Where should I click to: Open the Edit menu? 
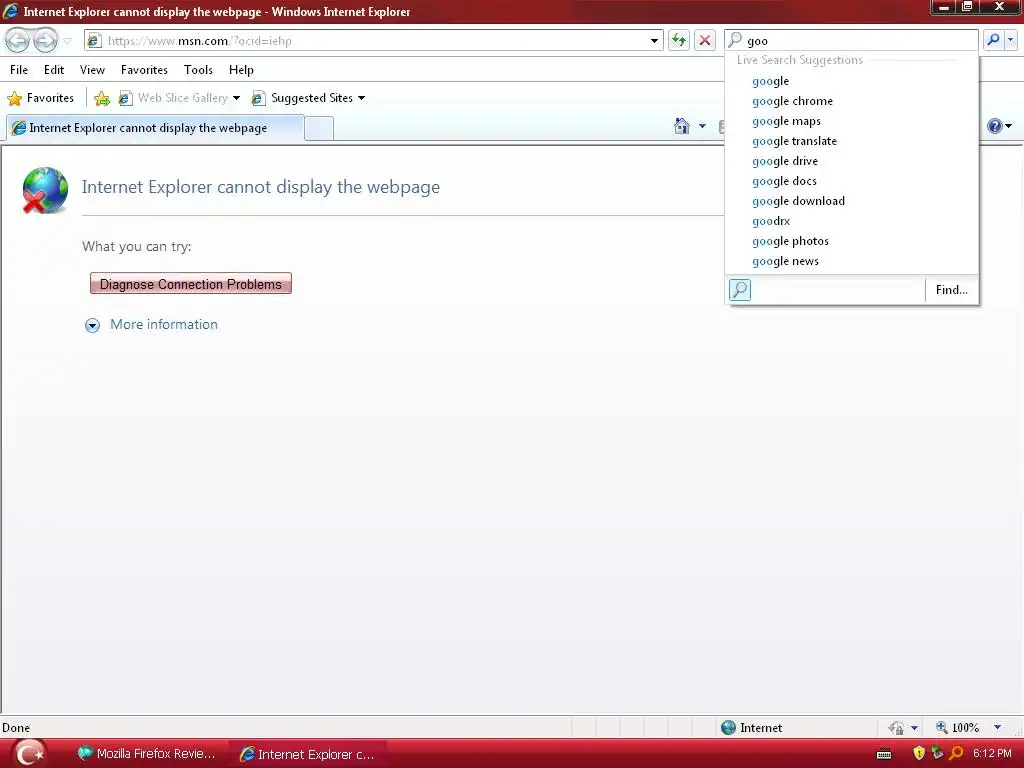click(54, 70)
